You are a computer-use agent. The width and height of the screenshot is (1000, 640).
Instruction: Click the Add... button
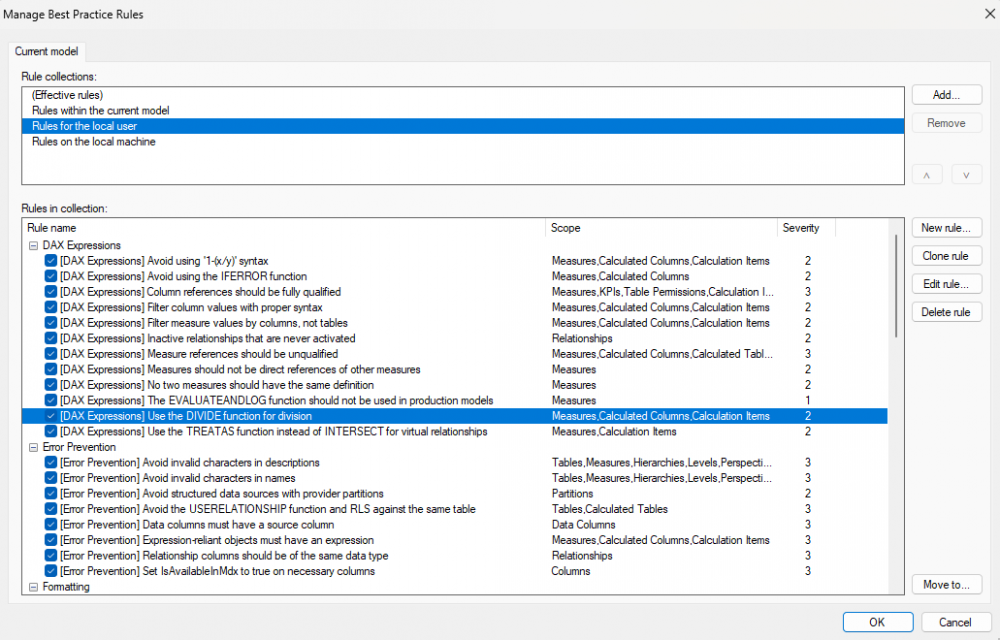(x=946, y=95)
